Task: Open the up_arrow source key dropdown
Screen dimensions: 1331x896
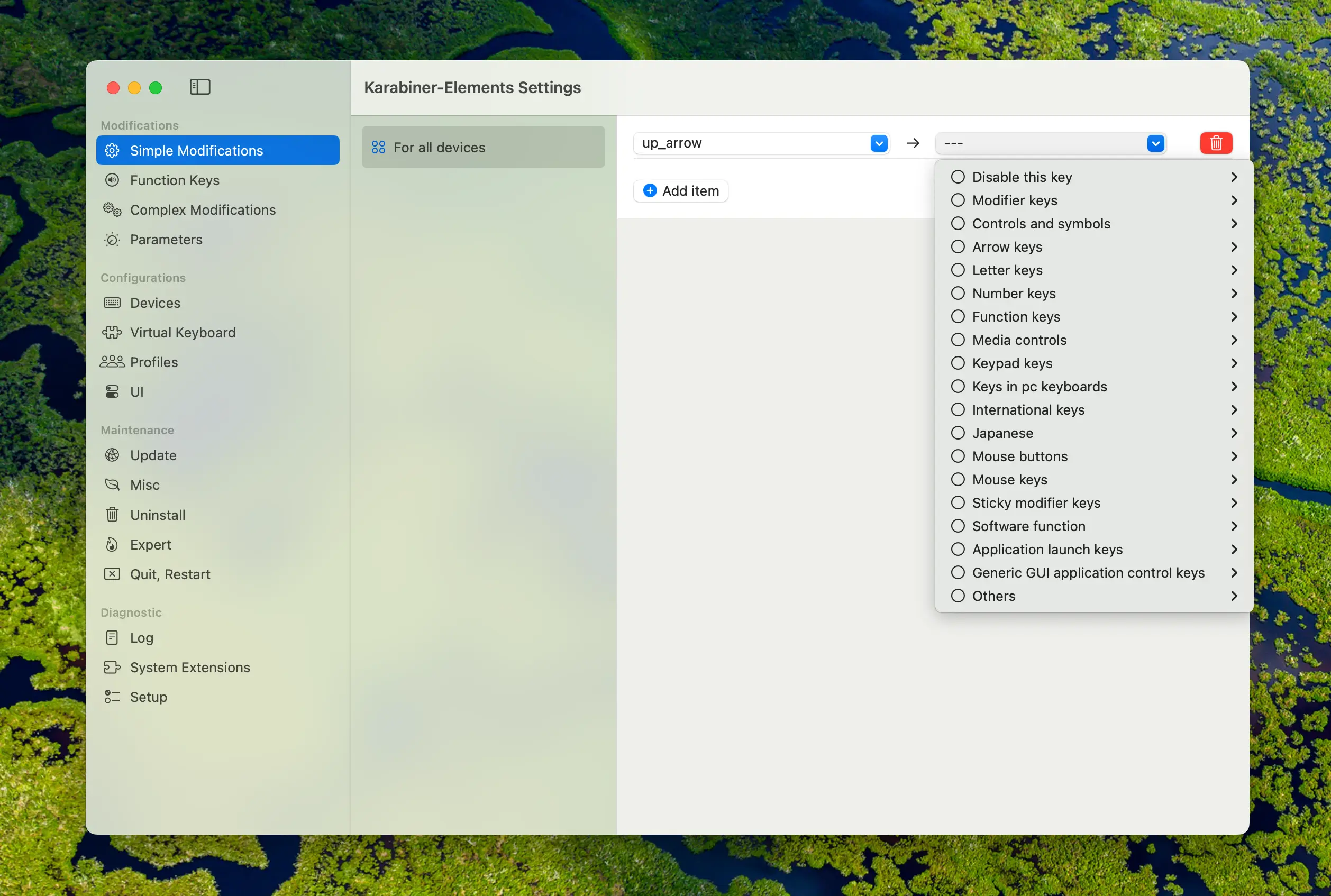Action: 761,143
